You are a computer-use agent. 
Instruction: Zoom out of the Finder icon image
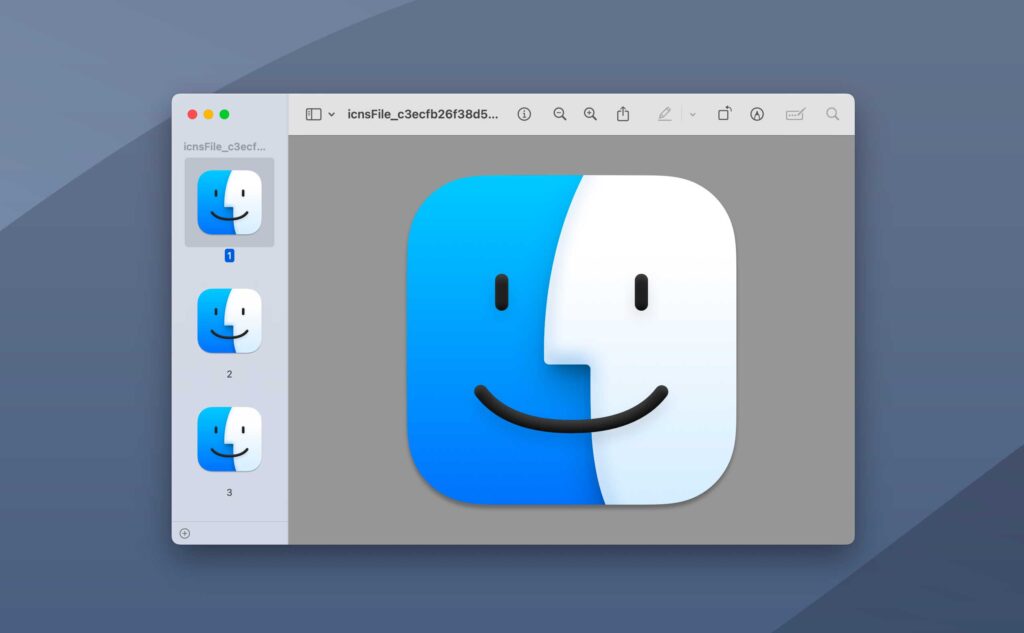pos(560,114)
